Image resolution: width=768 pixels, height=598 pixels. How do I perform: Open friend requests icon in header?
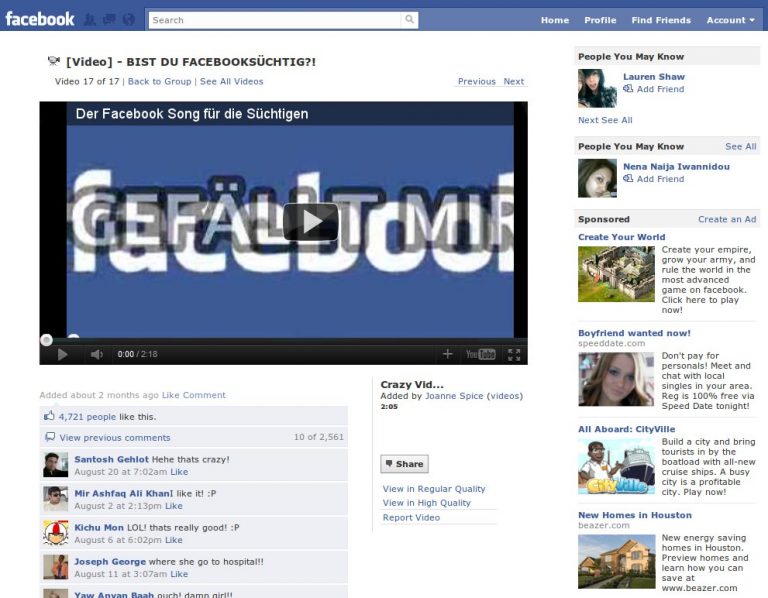click(90, 20)
